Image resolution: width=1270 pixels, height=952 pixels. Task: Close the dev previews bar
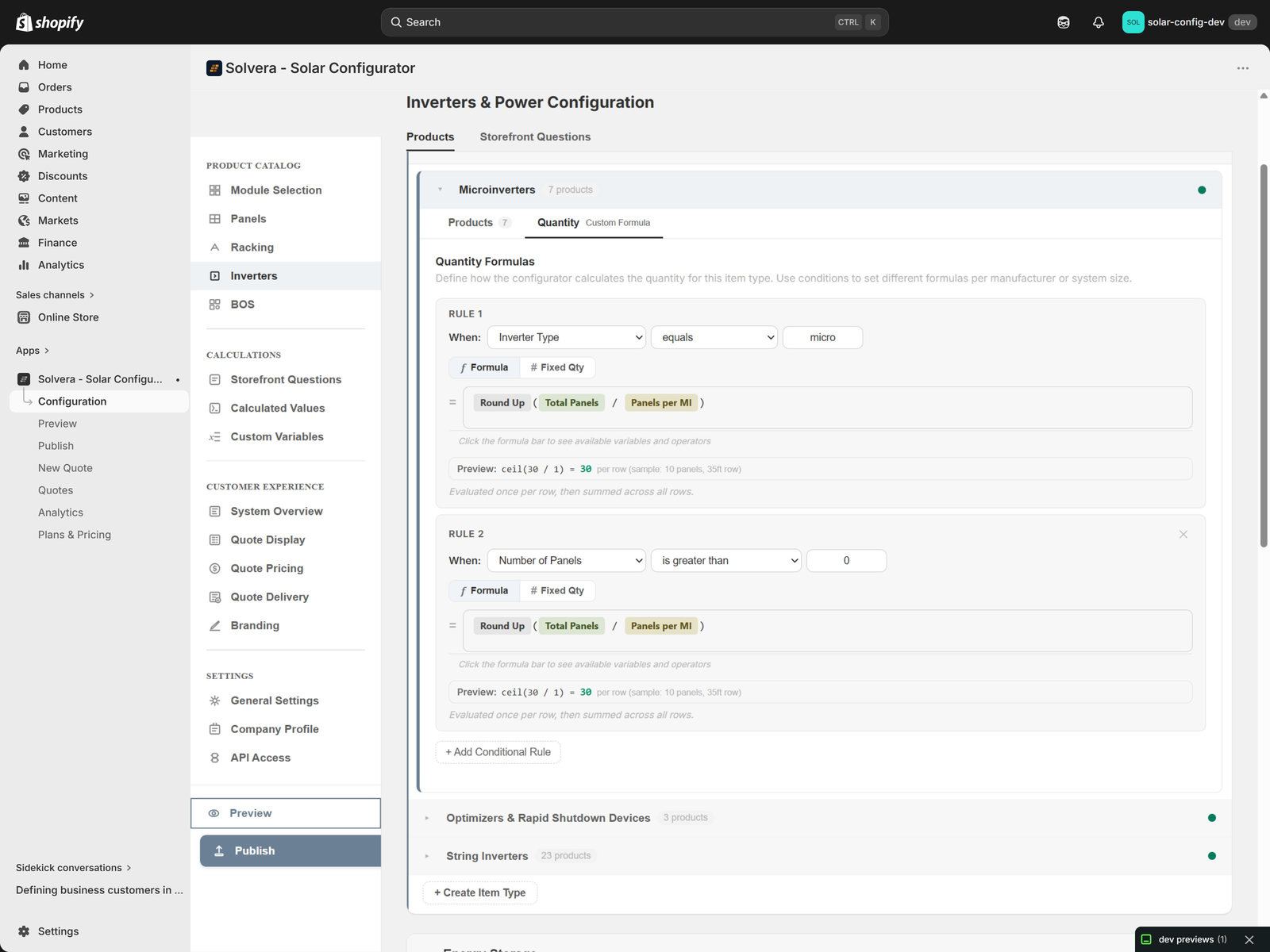point(1249,939)
